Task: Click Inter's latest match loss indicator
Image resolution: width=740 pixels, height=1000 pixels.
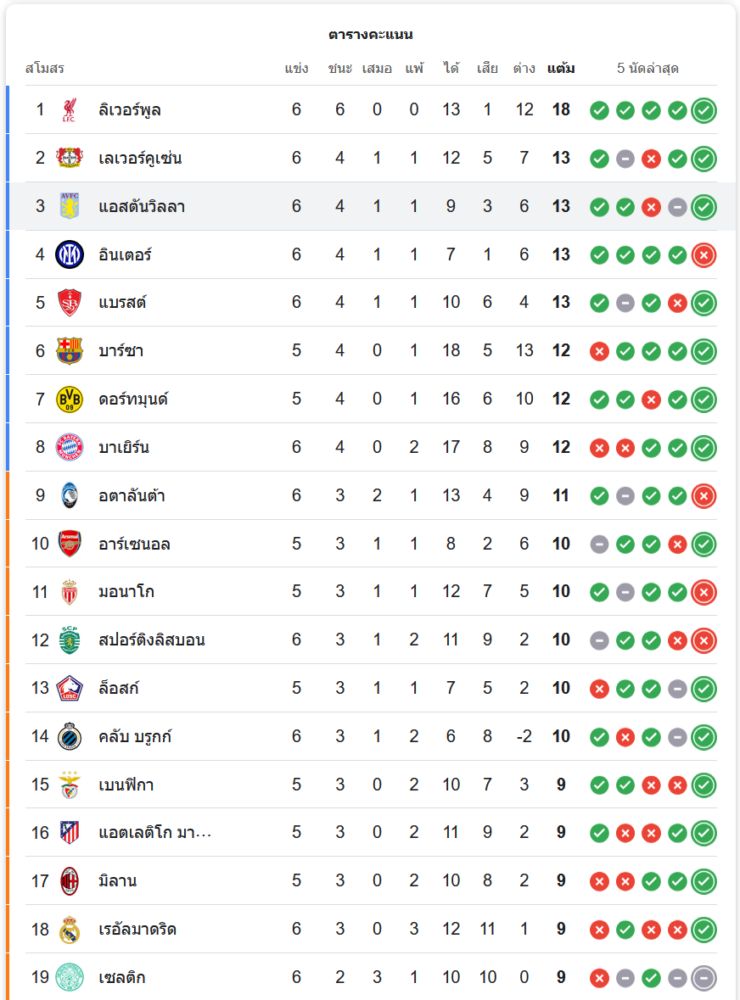Action: 704,255
